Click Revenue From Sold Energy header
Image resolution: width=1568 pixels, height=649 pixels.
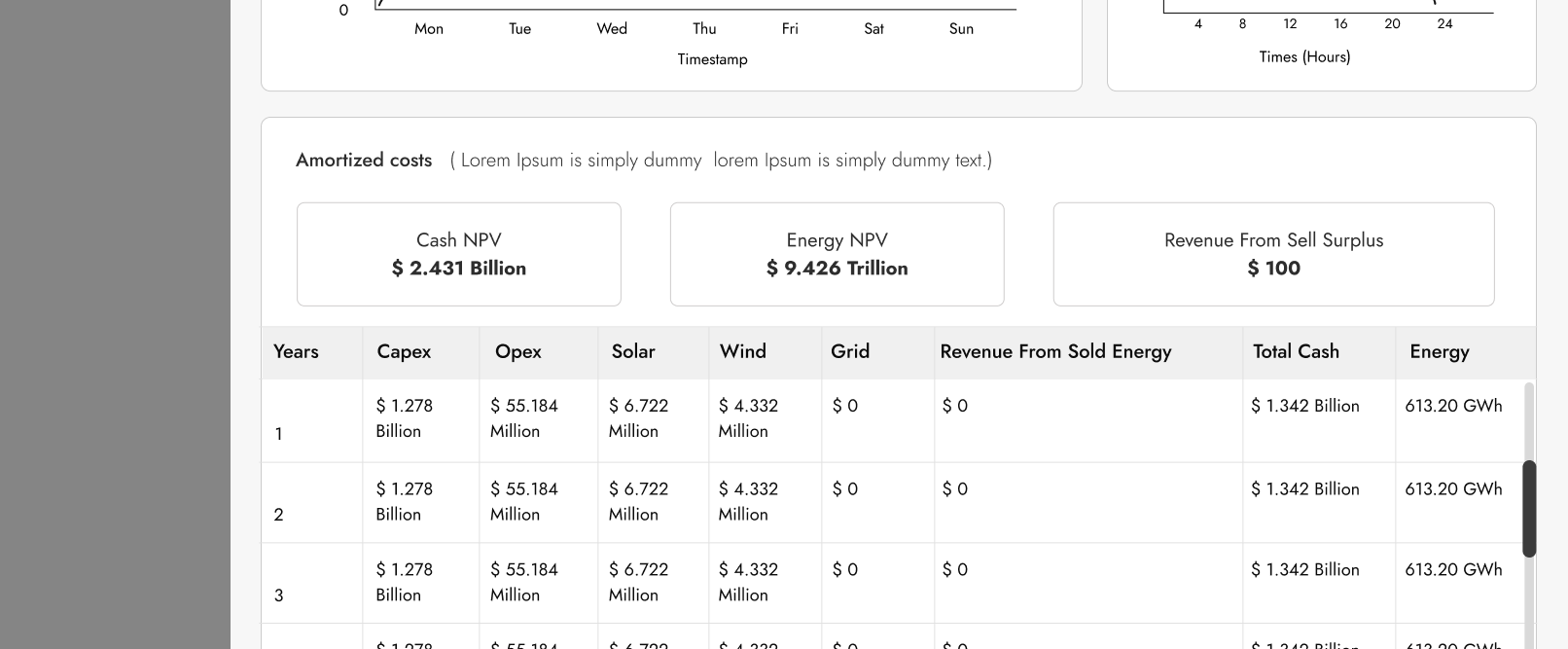click(1055, 351)
